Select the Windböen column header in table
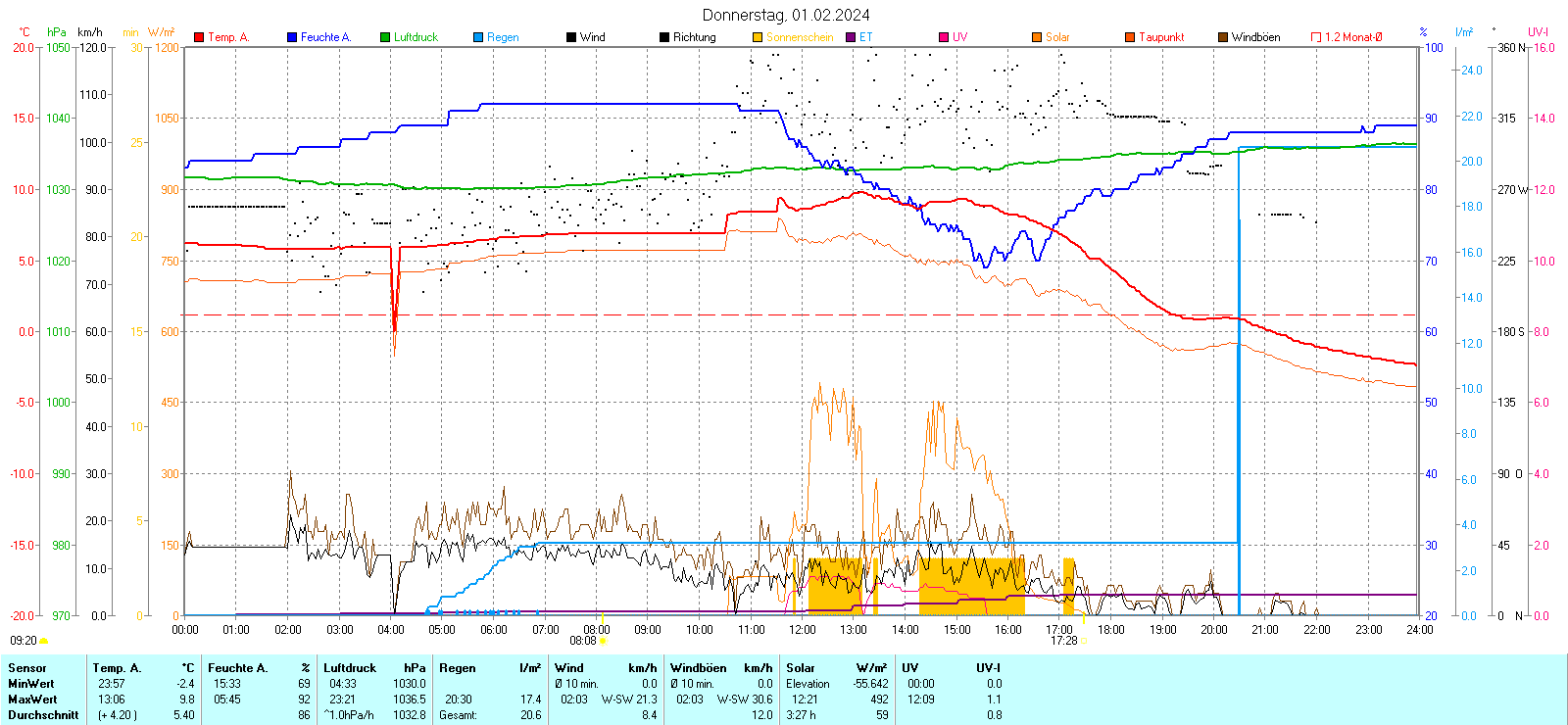The image size is (1568, 725). click(699, 668)
